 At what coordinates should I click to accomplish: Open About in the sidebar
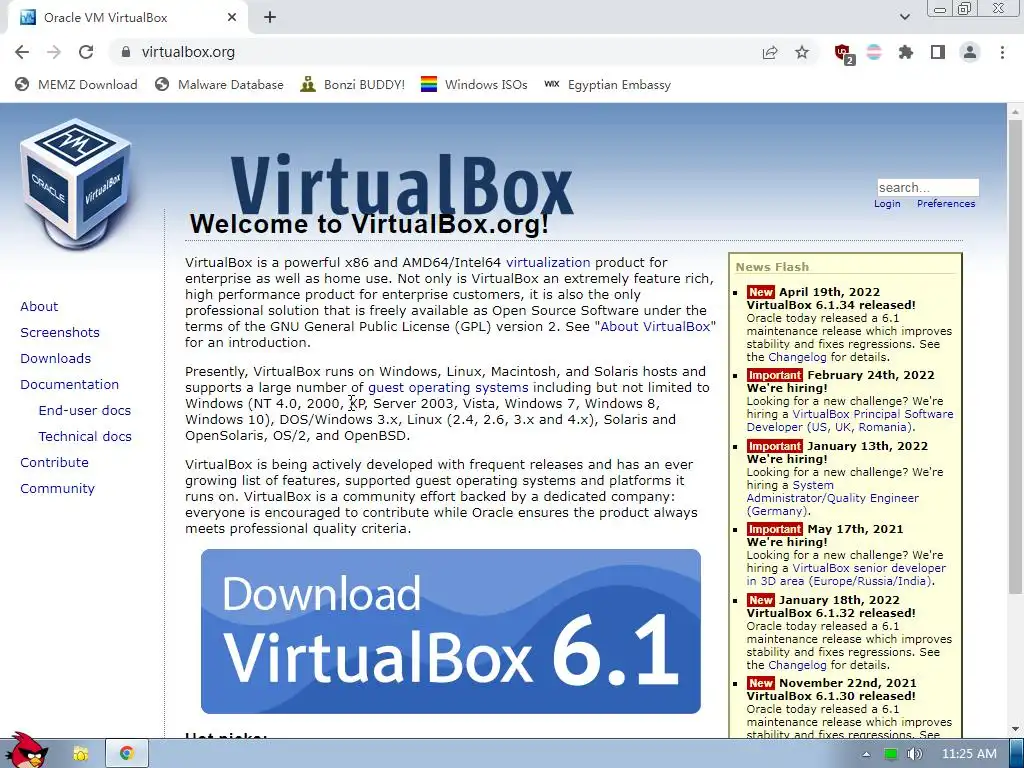[x=39, y=306]
